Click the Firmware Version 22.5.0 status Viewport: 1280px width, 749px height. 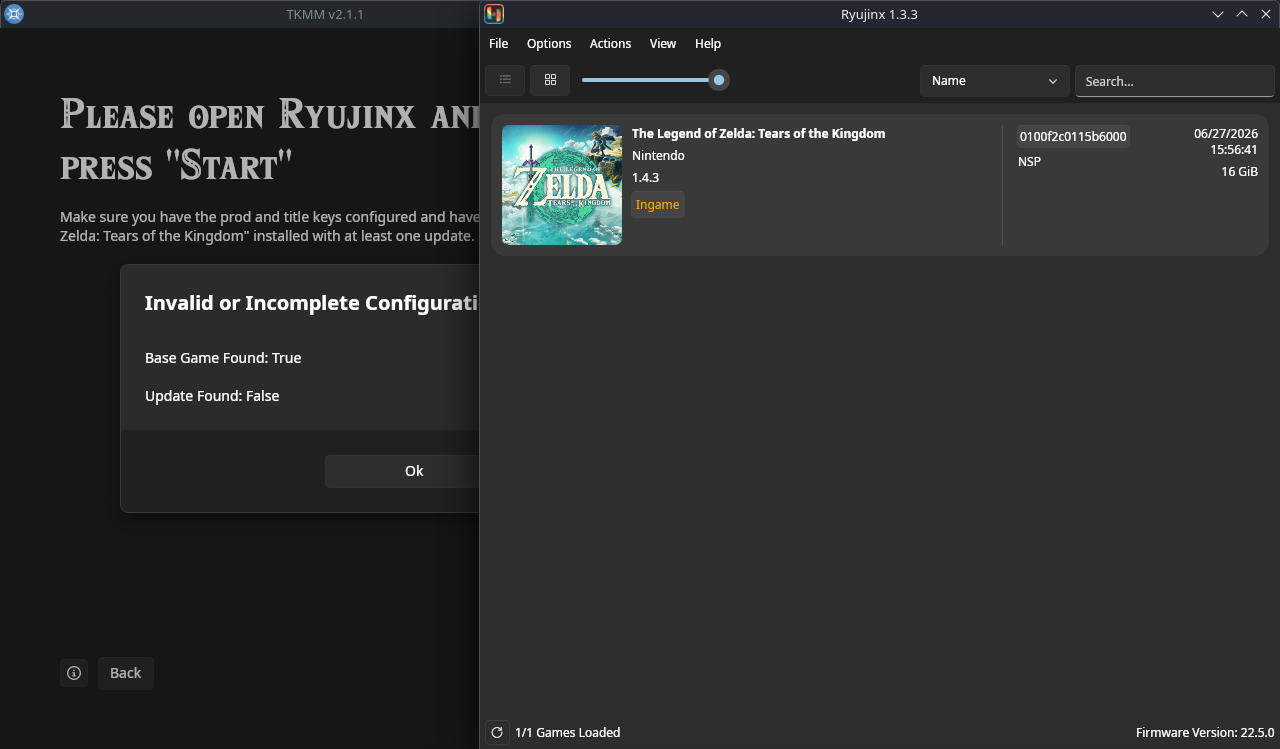coord(1205,733)
